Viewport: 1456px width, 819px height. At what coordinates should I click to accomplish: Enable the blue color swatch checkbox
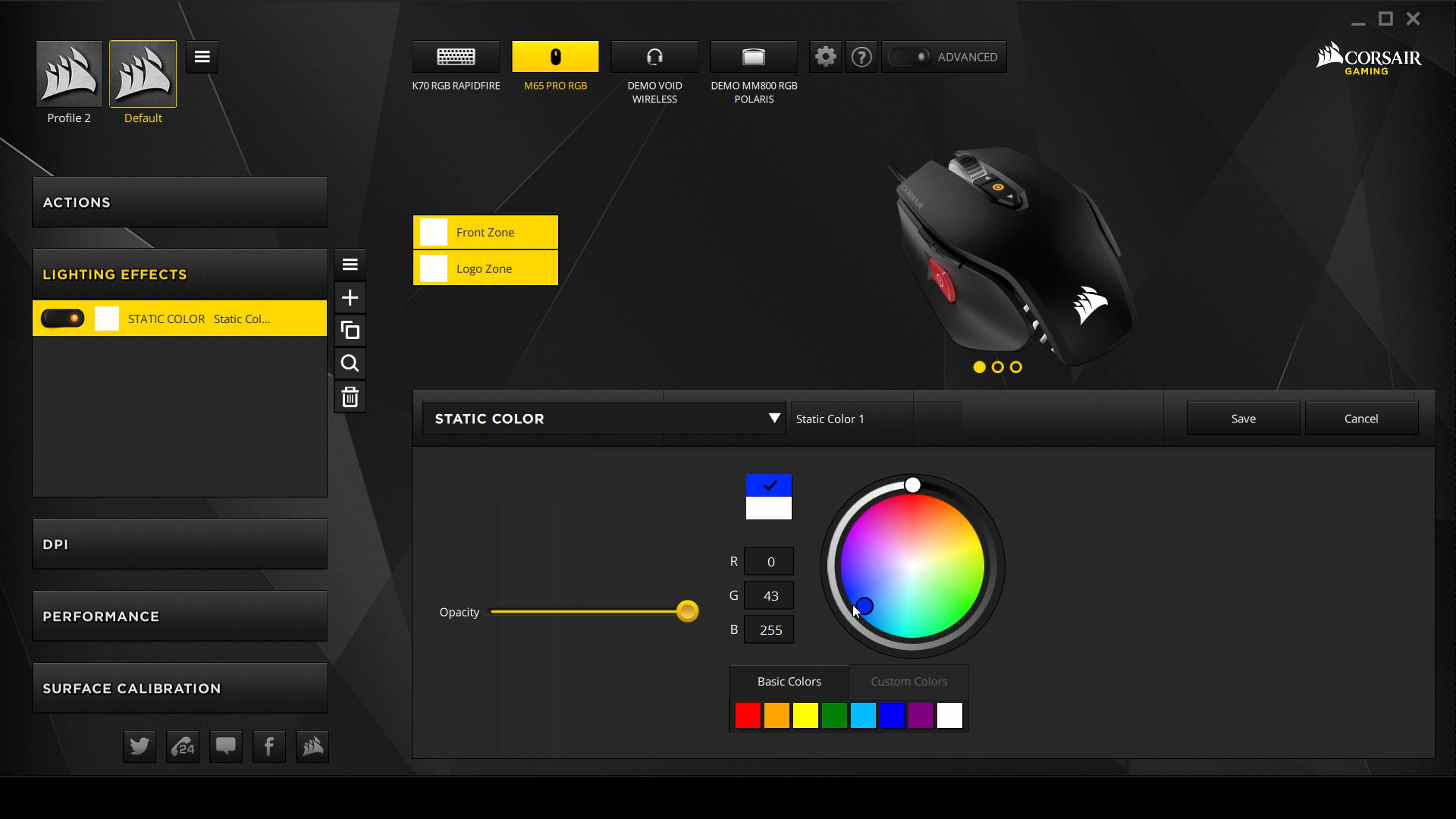pyautogui.click(x=769, y=485)
